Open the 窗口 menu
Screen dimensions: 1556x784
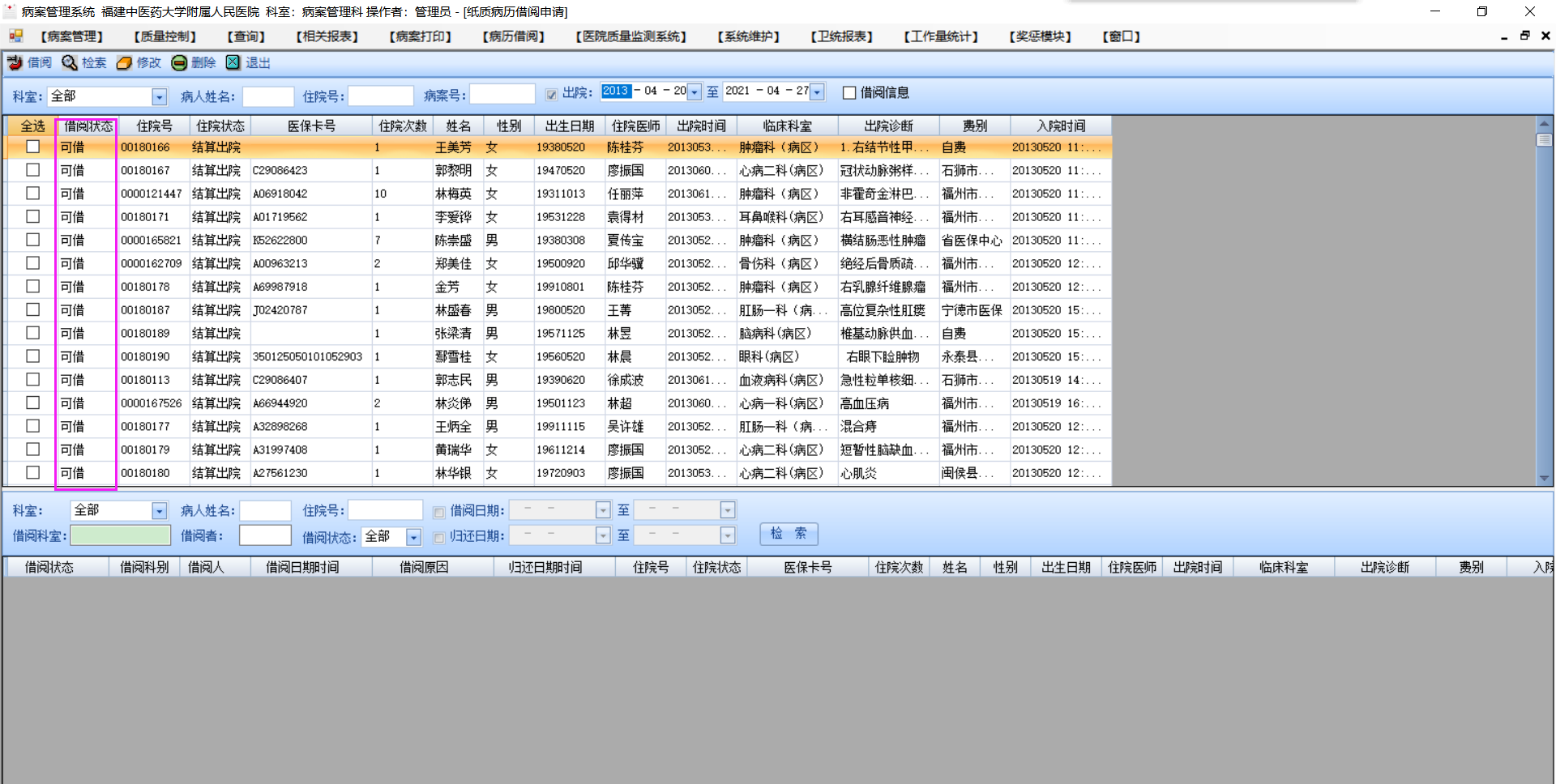click(x=1122, y=36)
